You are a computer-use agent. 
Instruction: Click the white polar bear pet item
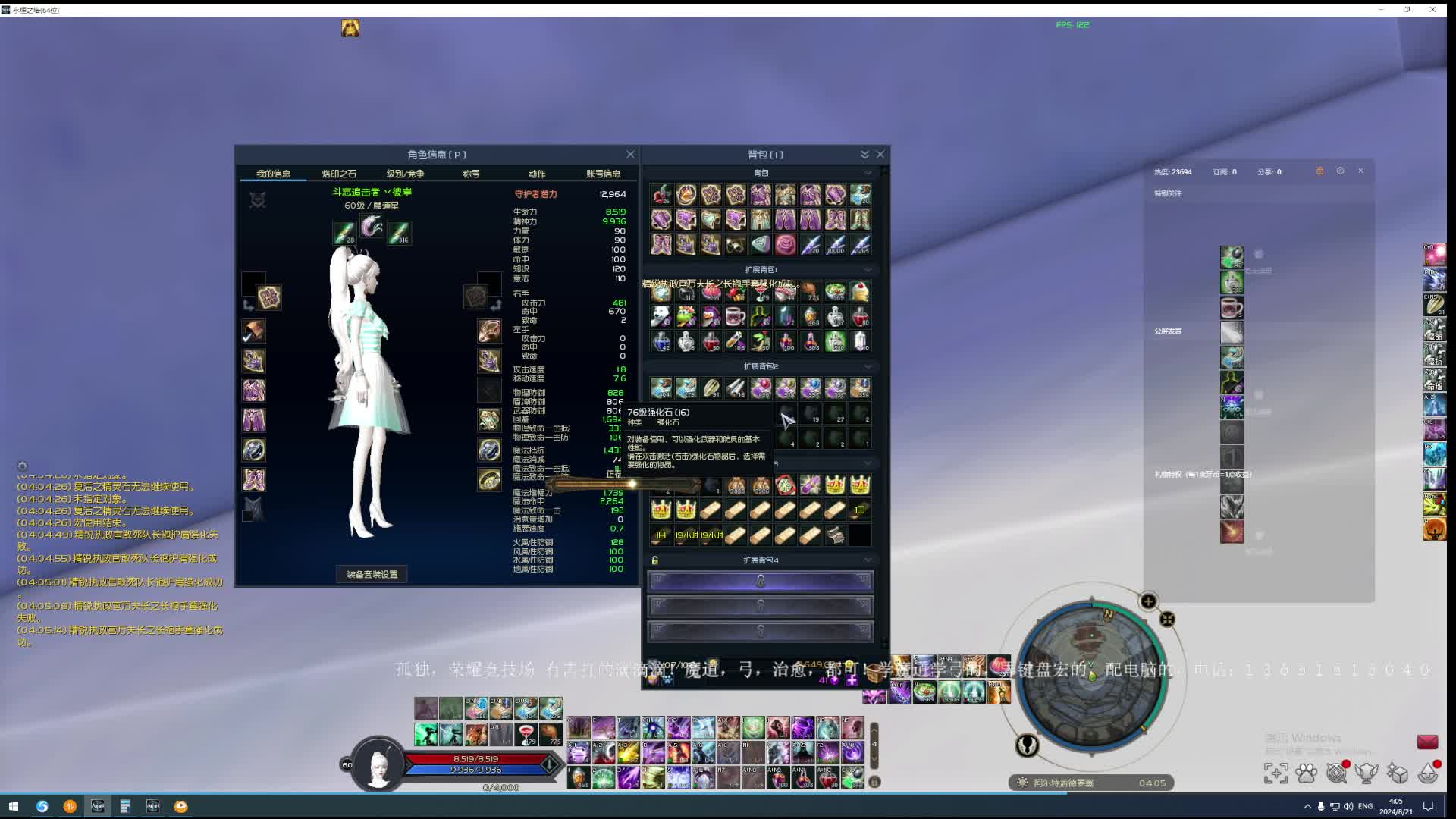[x=661, y=316]
